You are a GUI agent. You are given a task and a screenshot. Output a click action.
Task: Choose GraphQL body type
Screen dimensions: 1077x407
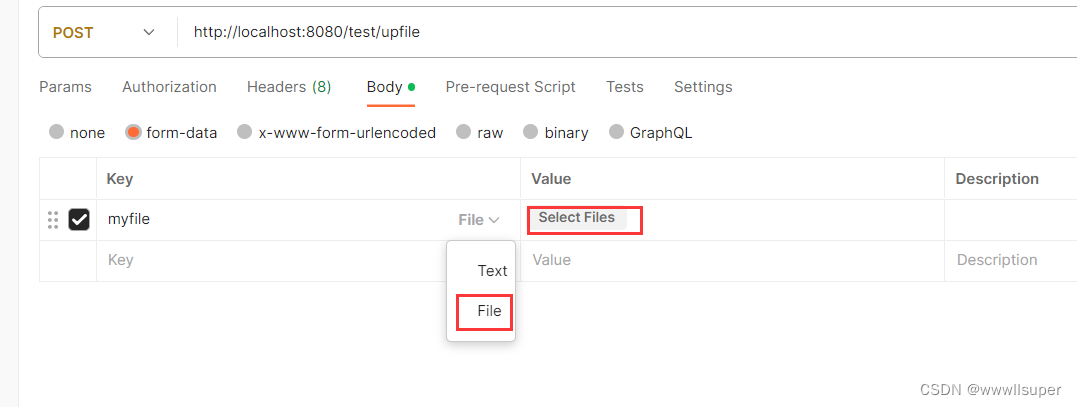click(x=616, y=132)
